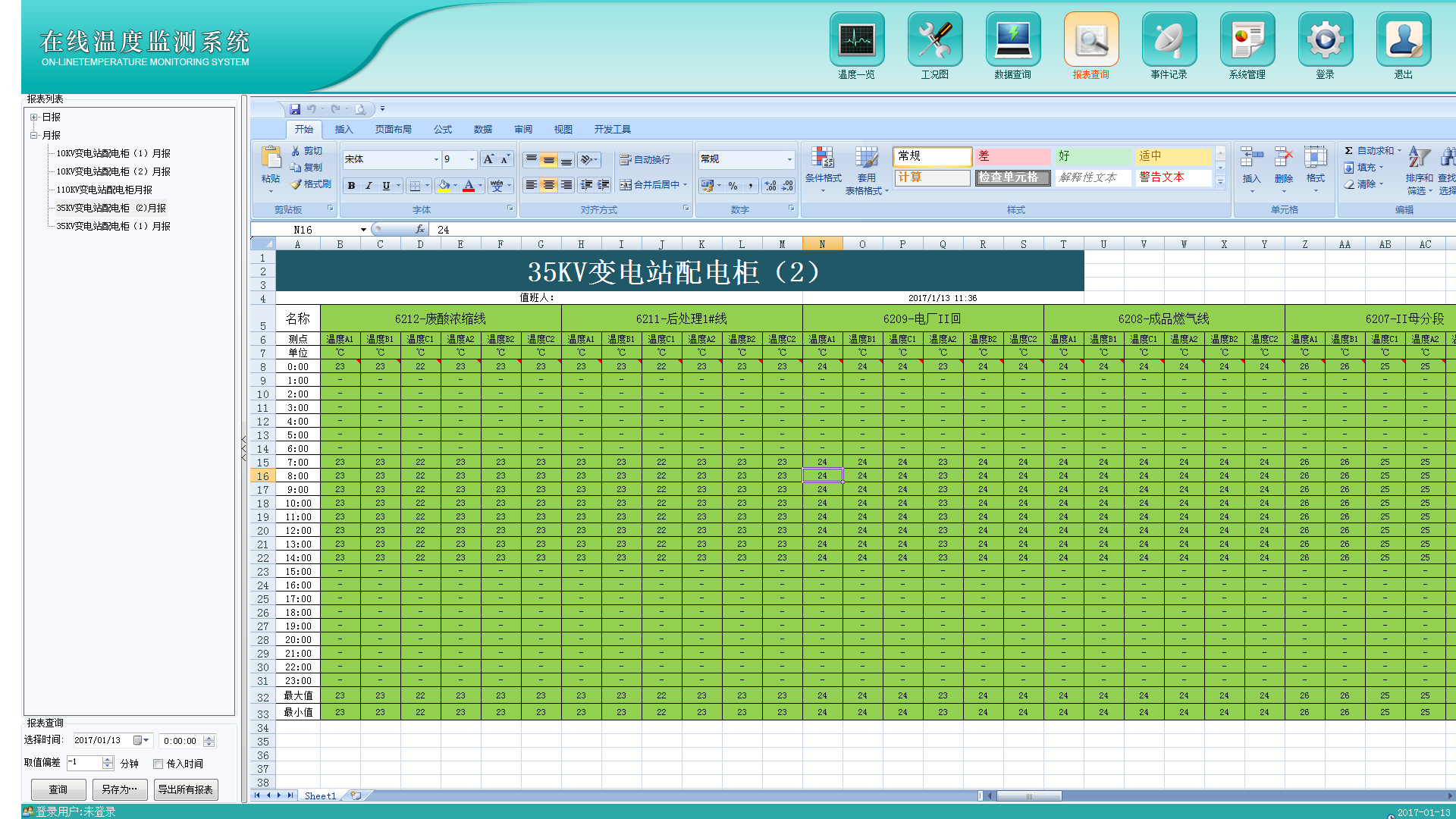Toggle 自动换行 wrap text
Screen dimensions: 1456x819
(645, 159)
